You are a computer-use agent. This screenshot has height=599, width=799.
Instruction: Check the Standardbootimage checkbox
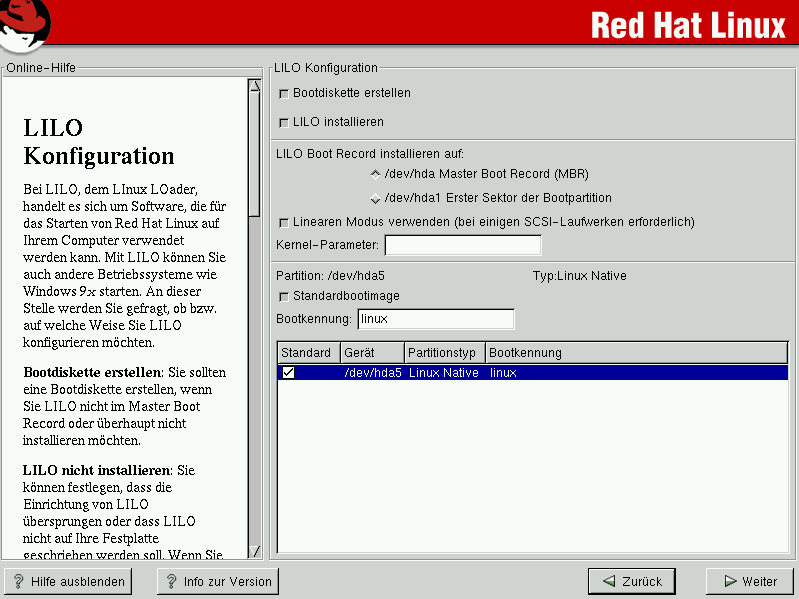tap(284, 296)
